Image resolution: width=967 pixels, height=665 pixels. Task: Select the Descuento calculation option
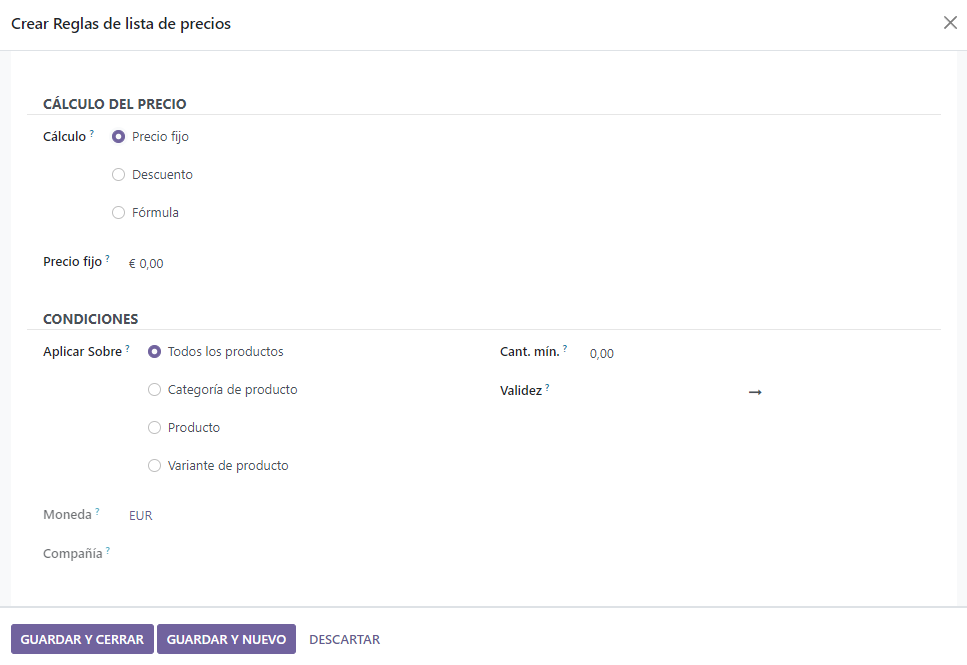pyautogui.click(x=119, y=175)
